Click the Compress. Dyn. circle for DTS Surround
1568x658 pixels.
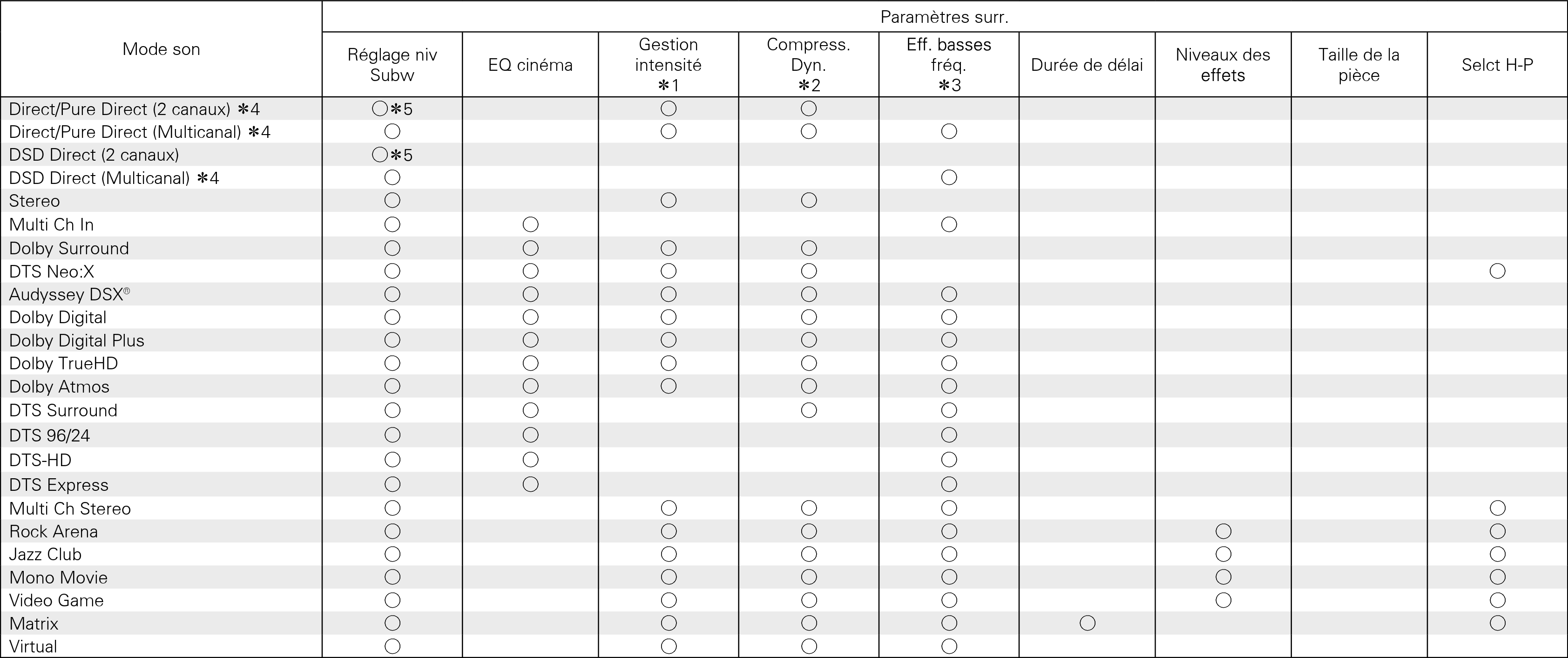(809, 410)
